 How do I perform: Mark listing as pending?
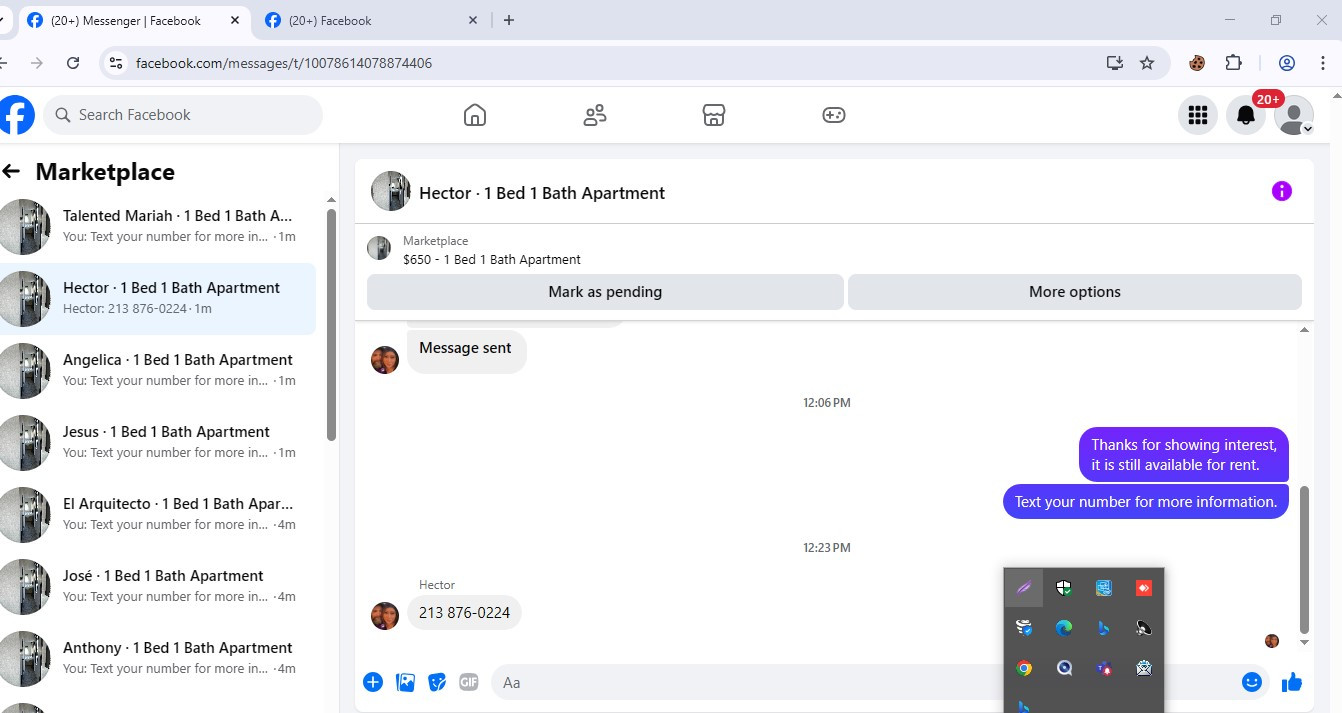tap(605, 292)
